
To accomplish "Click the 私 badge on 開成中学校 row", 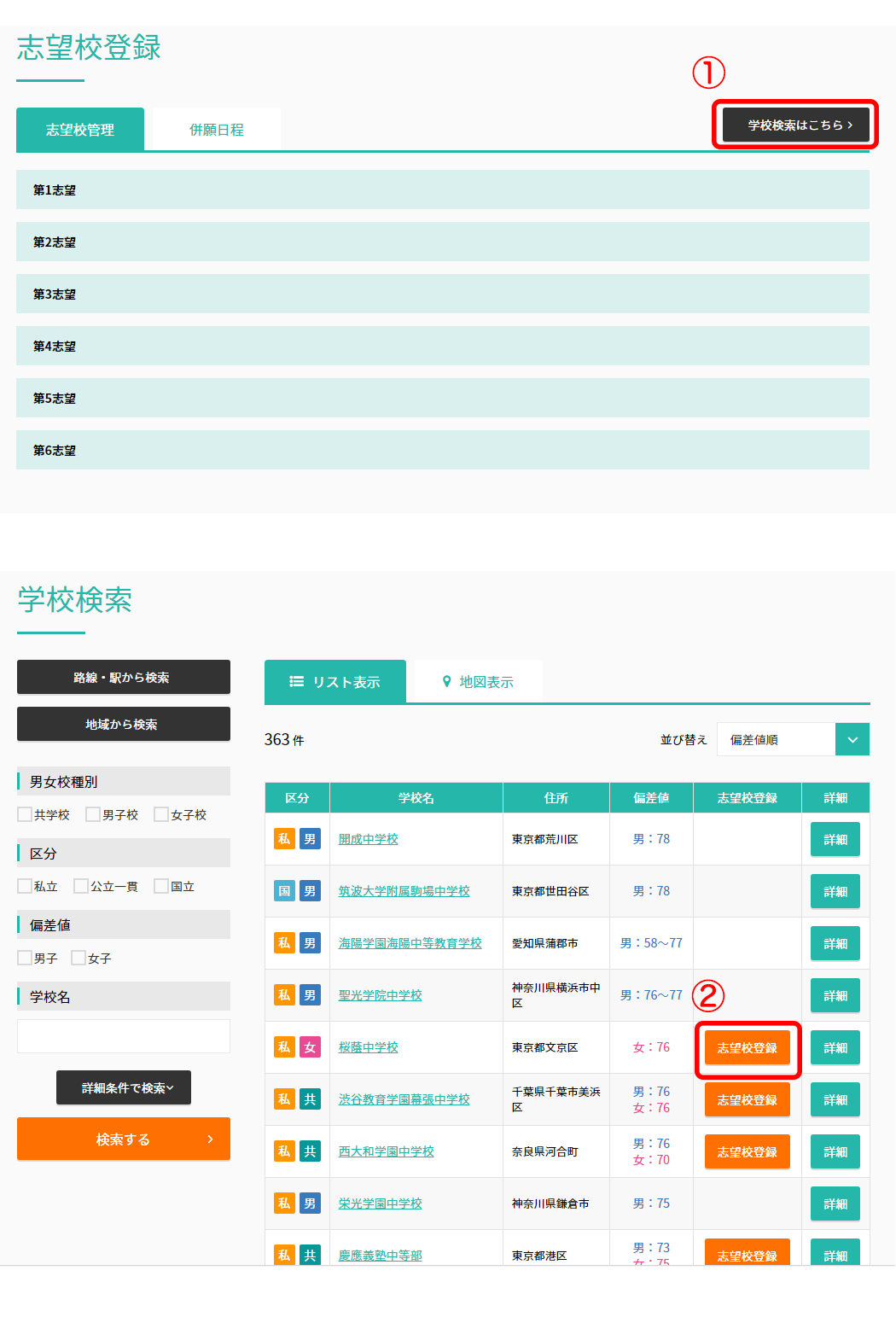I will click(x=284, y=839).
